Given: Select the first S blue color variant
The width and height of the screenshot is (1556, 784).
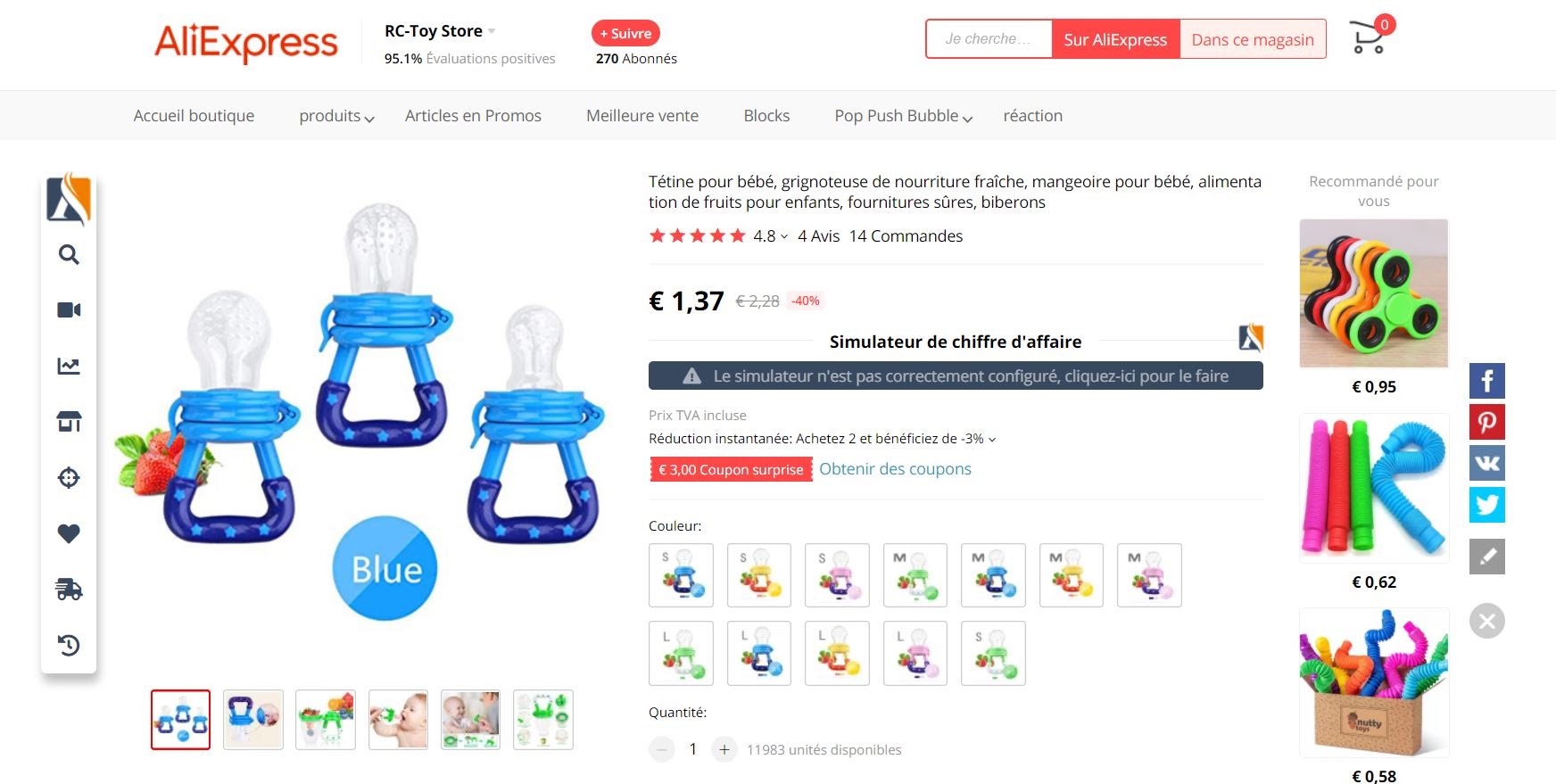Looking at the screenshot, I should click(x=682, y=575).
